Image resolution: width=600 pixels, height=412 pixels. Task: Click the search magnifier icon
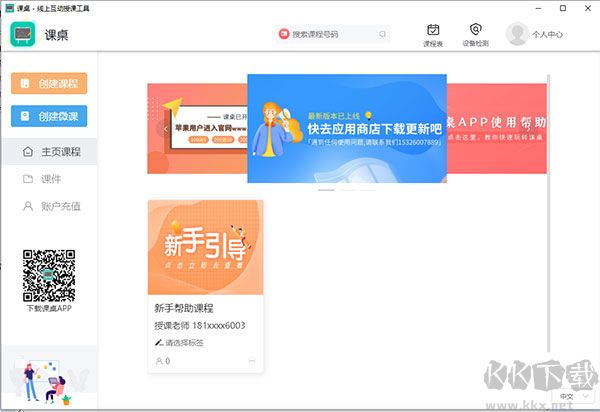point(382,34)
